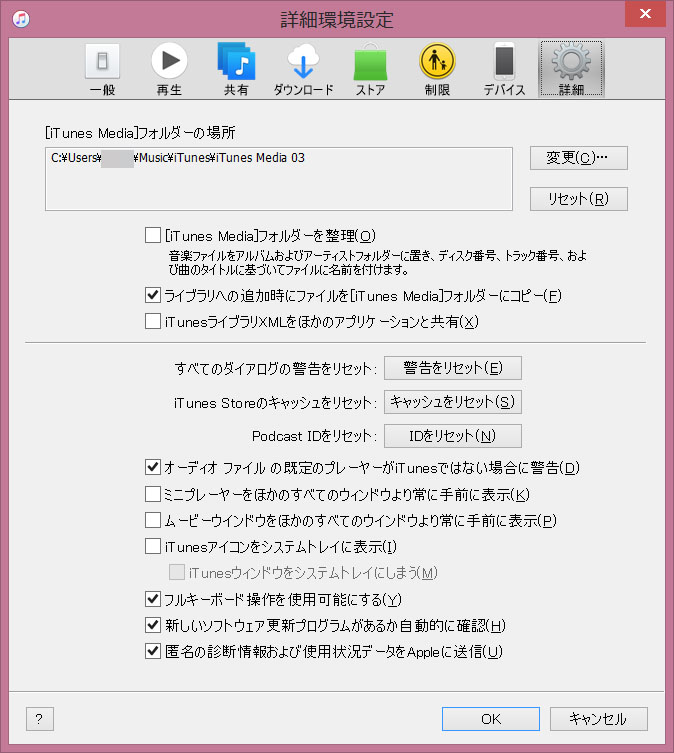Open the ダウンロード (Download) cloud icon
Viewport: 674px width, 753px height.
pos(303,70)
